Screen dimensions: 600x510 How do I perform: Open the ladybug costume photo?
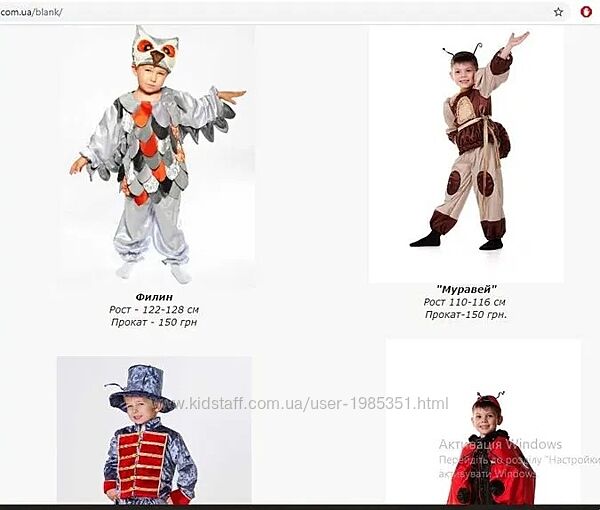[x=483, y=421]
